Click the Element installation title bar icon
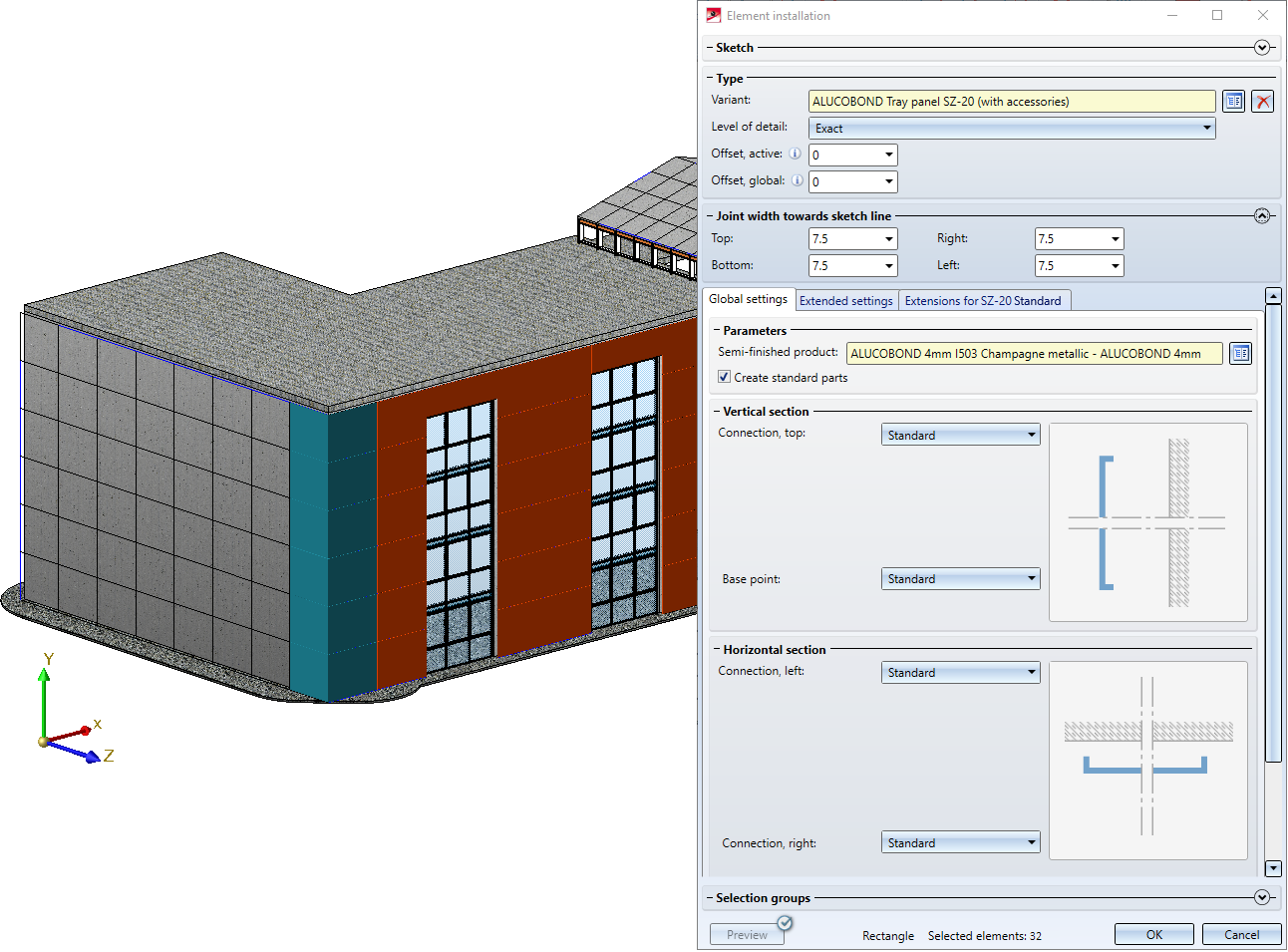Image resolution: width=1288 pixels, height=952 pixels. (x=714, y=15)
